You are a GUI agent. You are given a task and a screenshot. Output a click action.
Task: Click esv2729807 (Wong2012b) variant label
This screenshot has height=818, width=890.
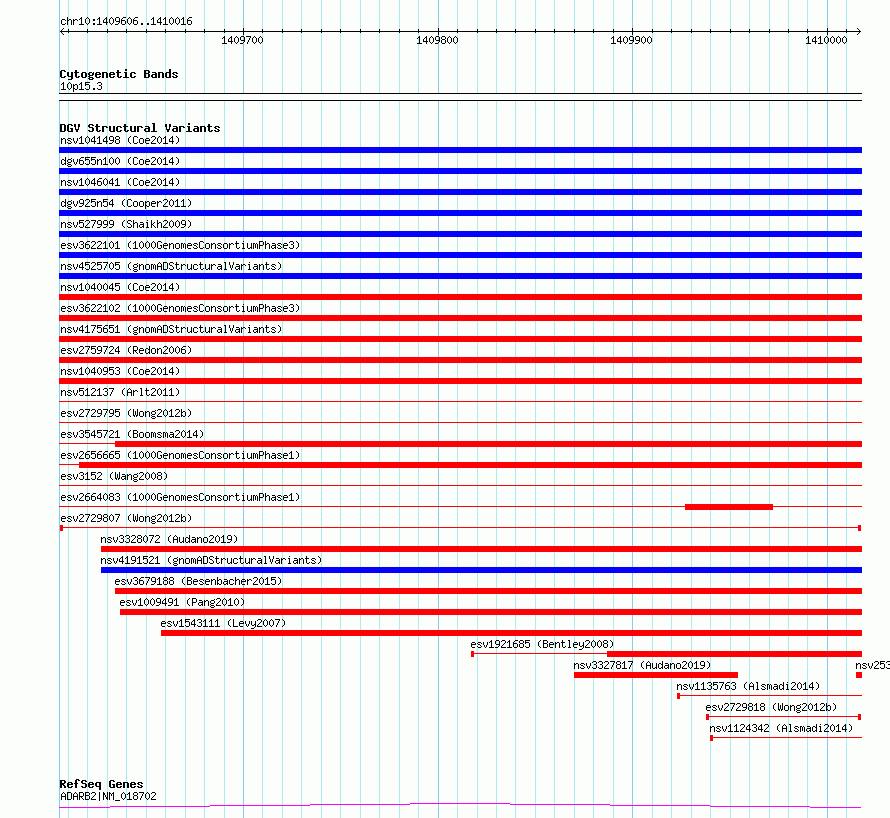click(x=126, y=518)
